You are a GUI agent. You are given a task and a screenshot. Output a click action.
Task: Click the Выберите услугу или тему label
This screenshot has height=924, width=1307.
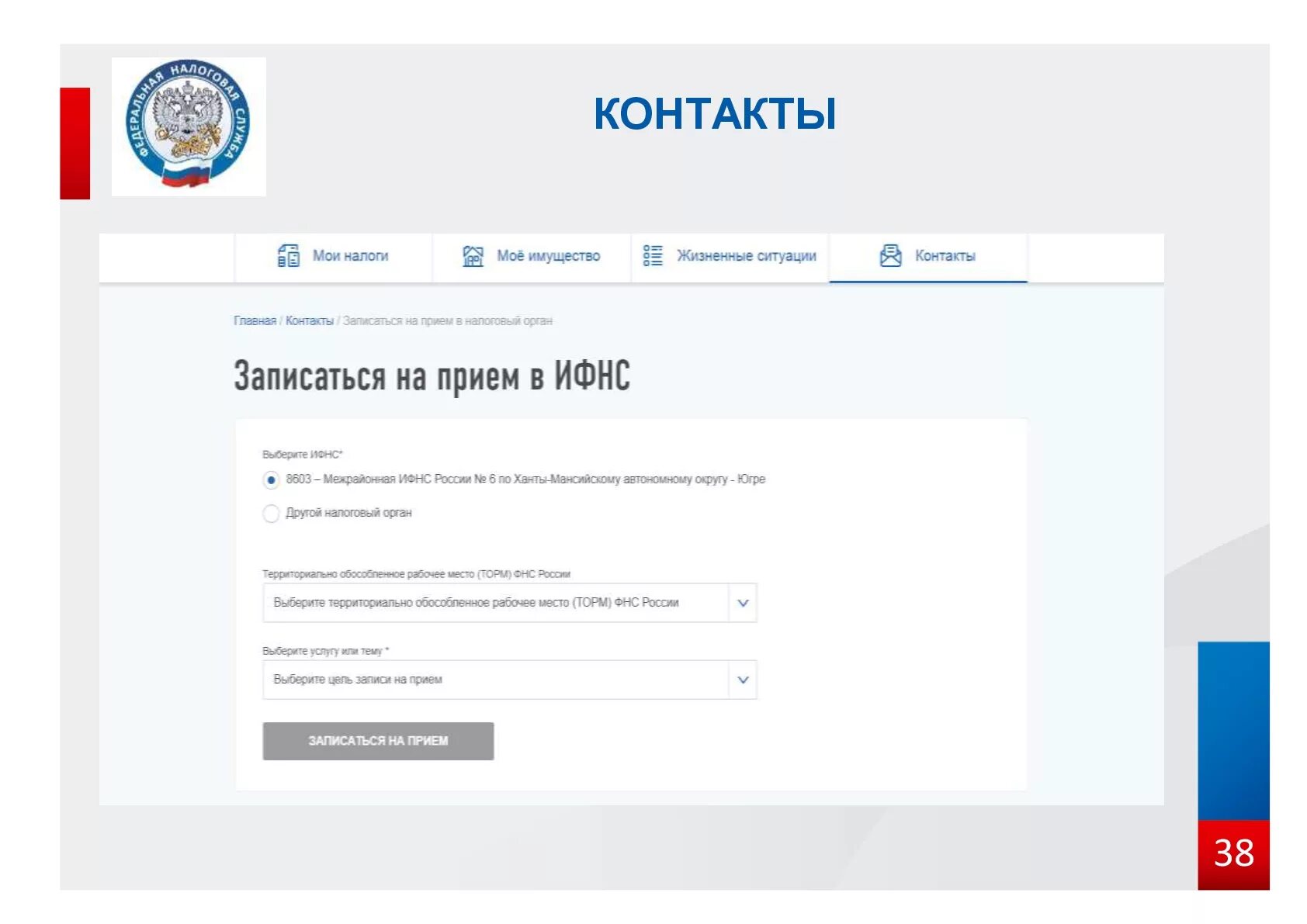(x=326, y=651)
